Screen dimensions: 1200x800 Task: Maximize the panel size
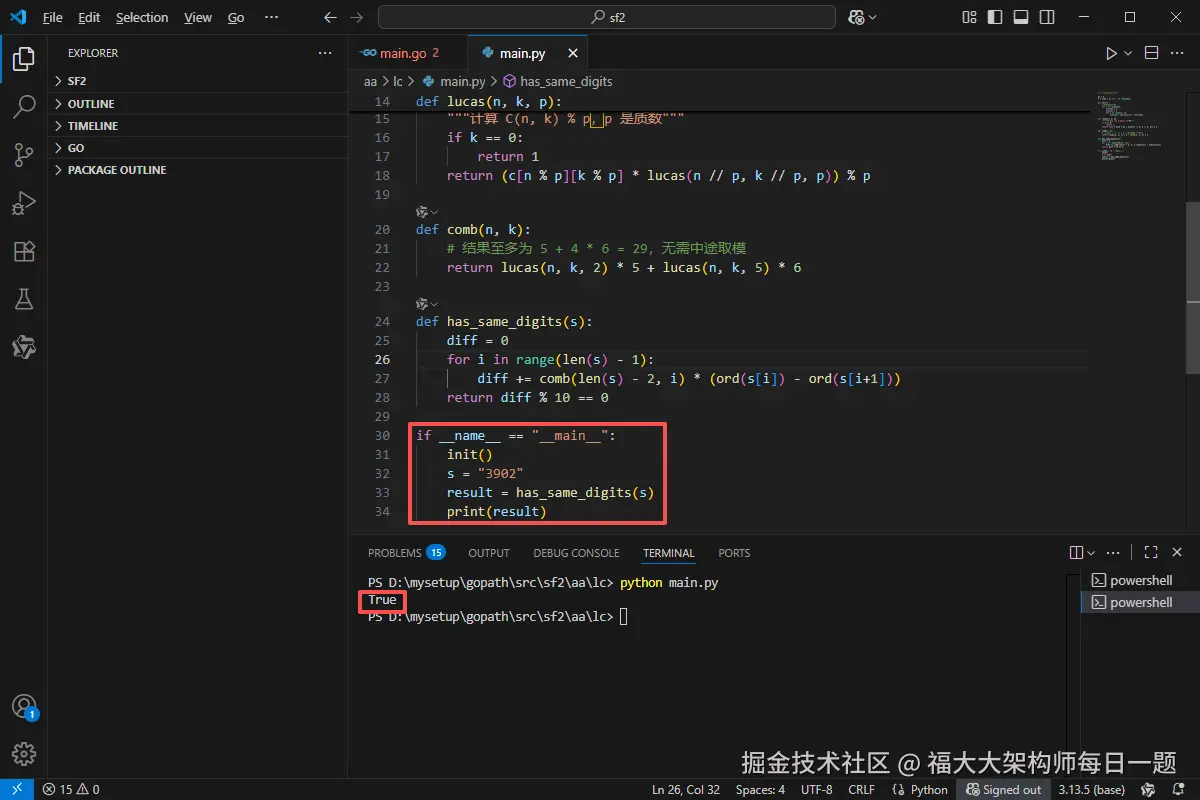pyautogui.click(x=1151, y=553)
